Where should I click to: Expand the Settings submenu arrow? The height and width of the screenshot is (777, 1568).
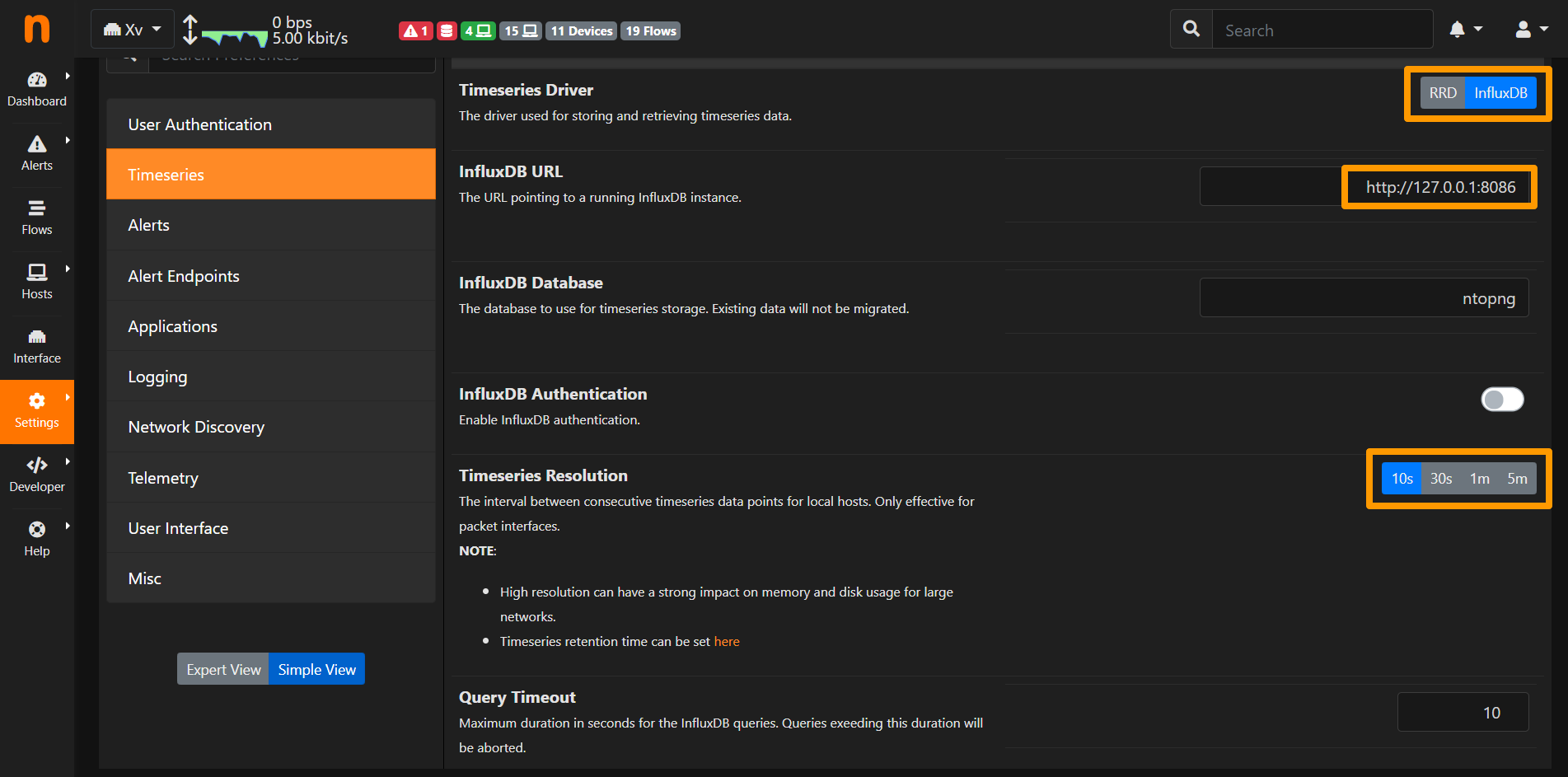pos(68,397)
